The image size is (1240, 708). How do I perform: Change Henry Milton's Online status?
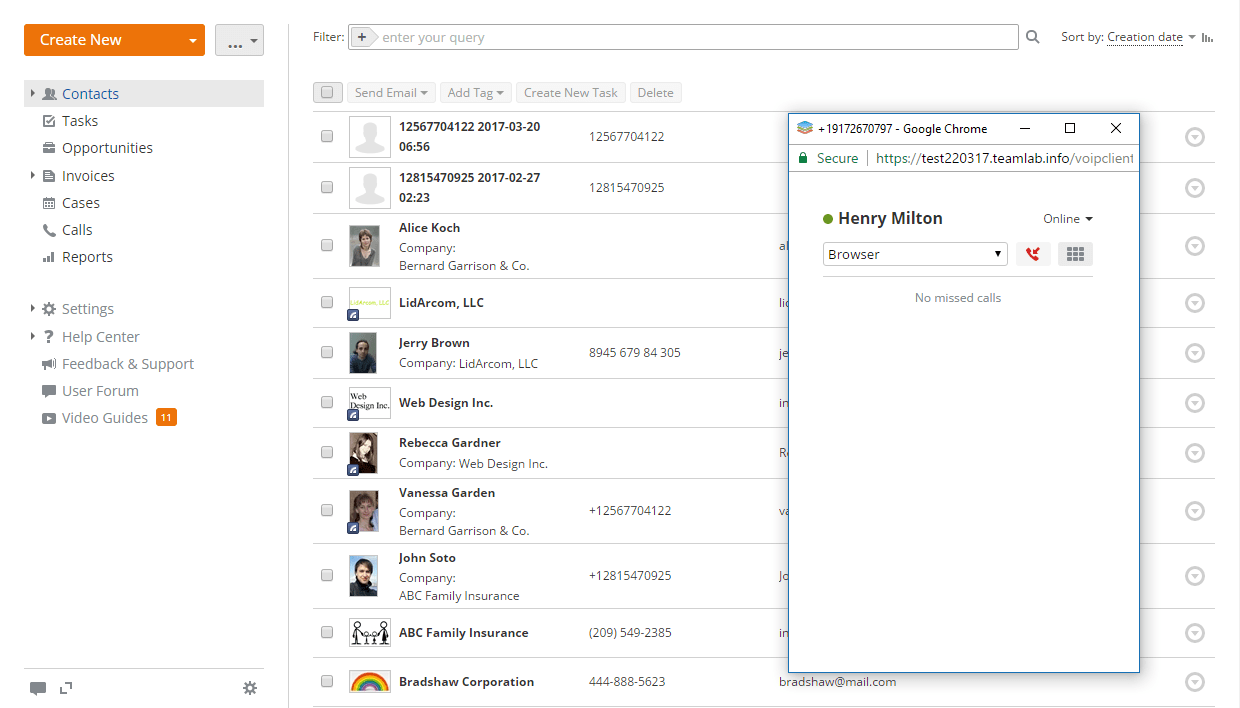tap(1068, 218)
